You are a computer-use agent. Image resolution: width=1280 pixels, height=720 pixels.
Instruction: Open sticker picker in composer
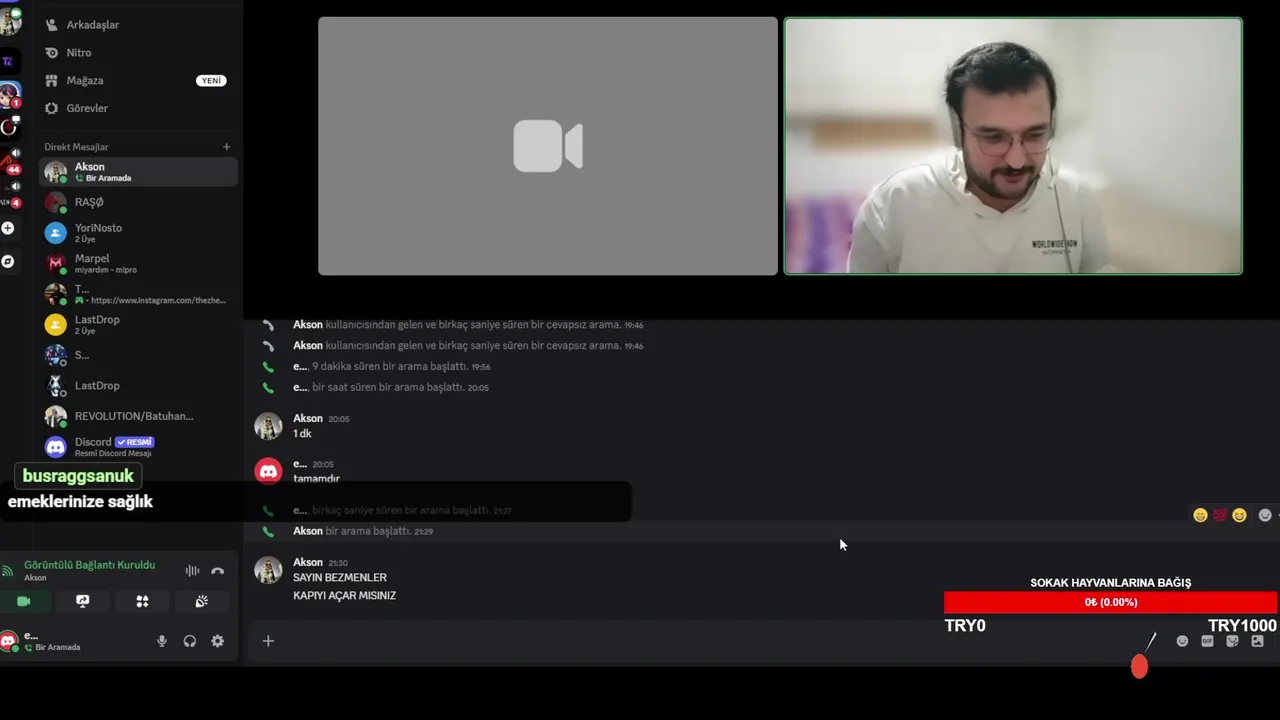pos(1232,641)
